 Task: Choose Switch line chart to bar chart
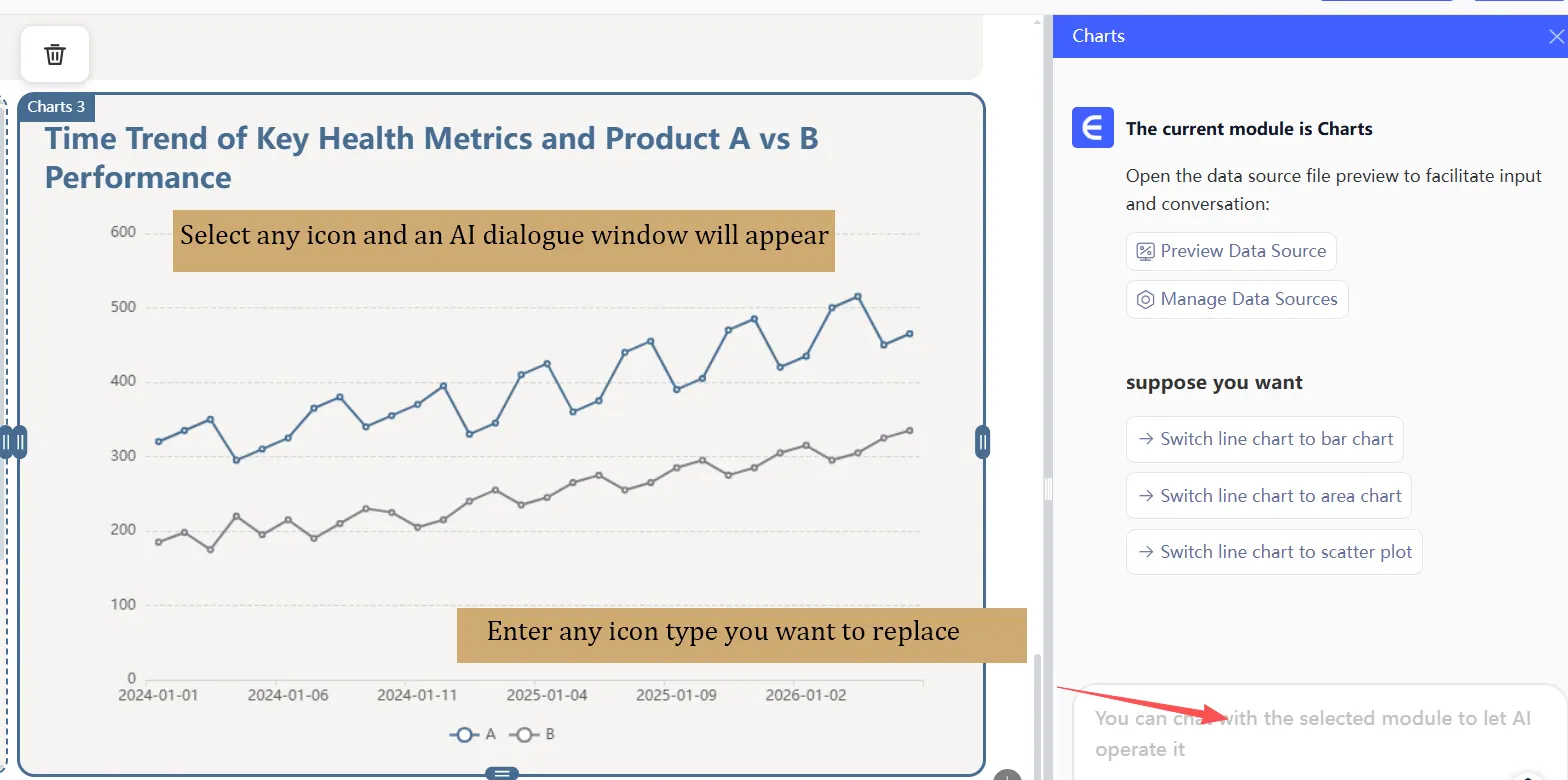pyautogui.click(x=1264, y=439)
